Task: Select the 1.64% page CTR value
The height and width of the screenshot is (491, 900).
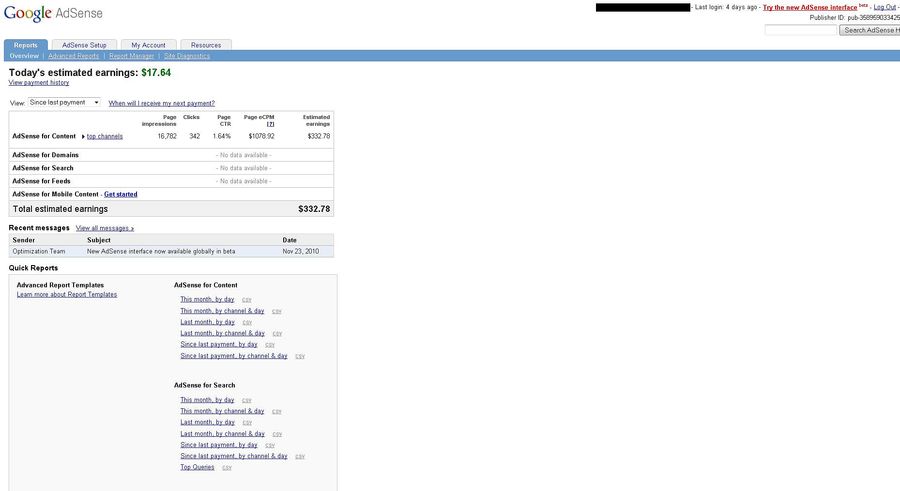Action: 222,137
